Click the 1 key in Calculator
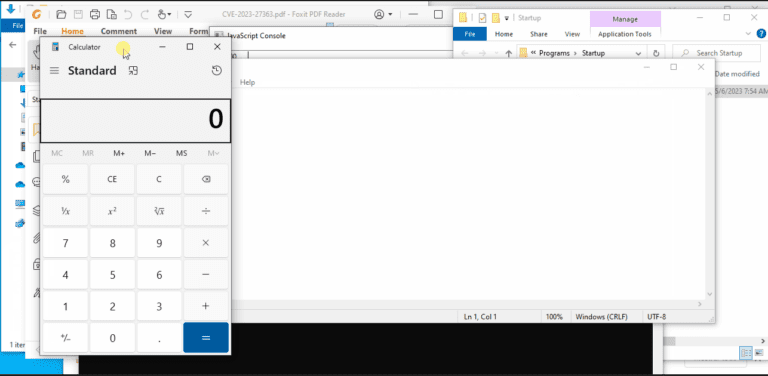The width and height of the screenshot is (768, 376). coord(65,306)
